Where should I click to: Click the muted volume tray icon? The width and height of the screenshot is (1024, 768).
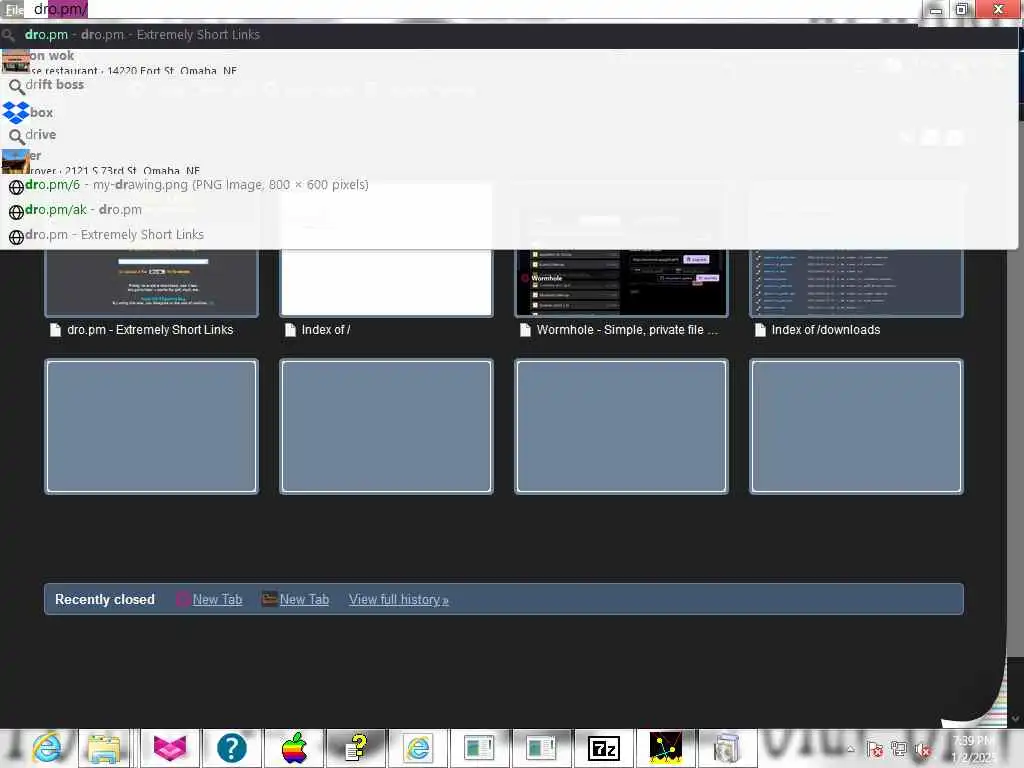click(923, 750)
